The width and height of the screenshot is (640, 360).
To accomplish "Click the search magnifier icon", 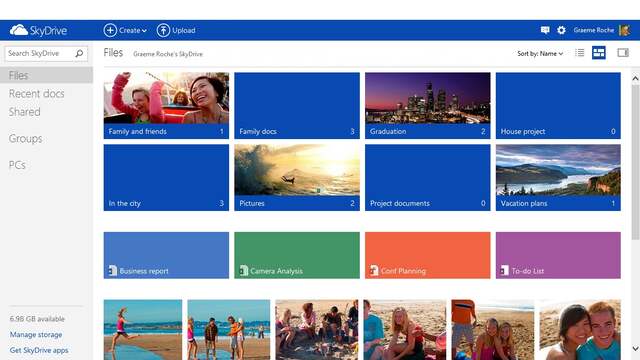I will click(x=79, y=53).
